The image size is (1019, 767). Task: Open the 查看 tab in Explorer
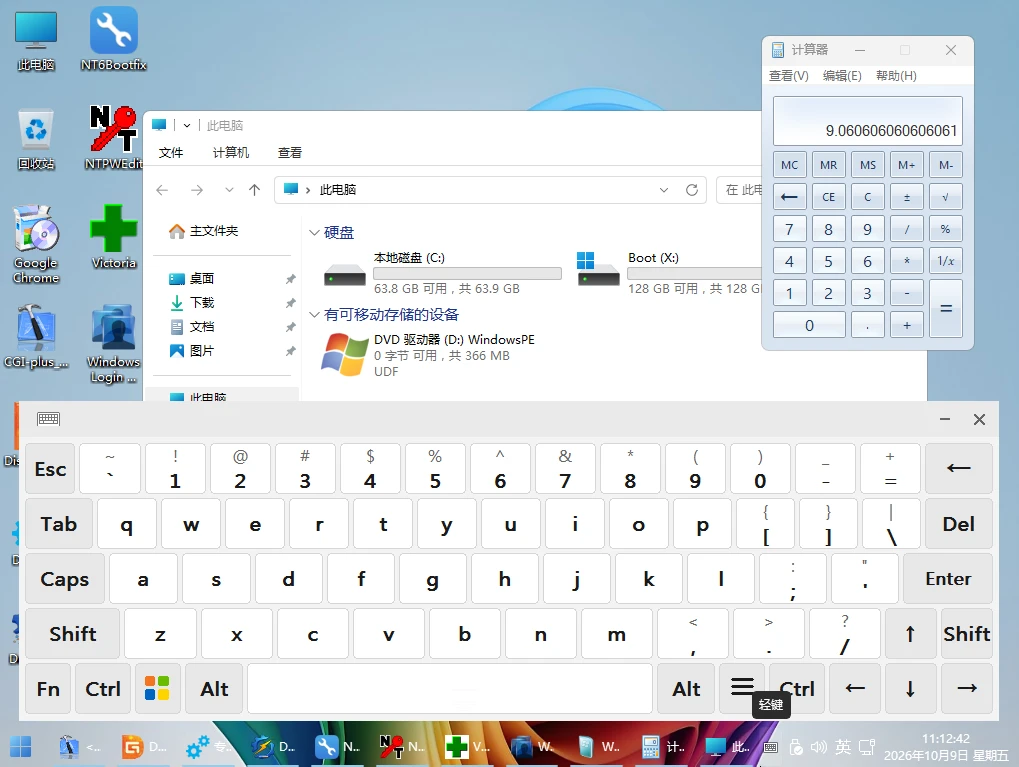coord(290,153)
